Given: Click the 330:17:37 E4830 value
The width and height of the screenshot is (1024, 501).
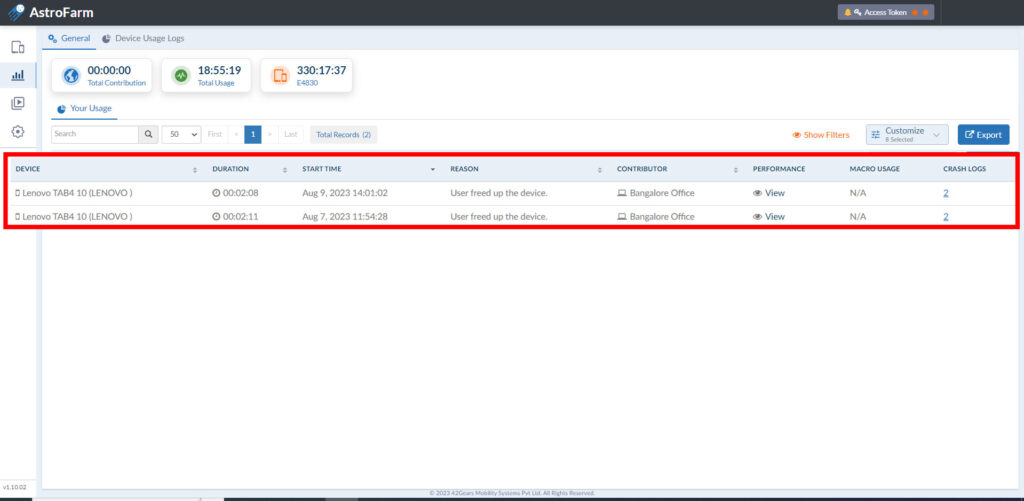Looking at the screenshot, I should point(321,71).
